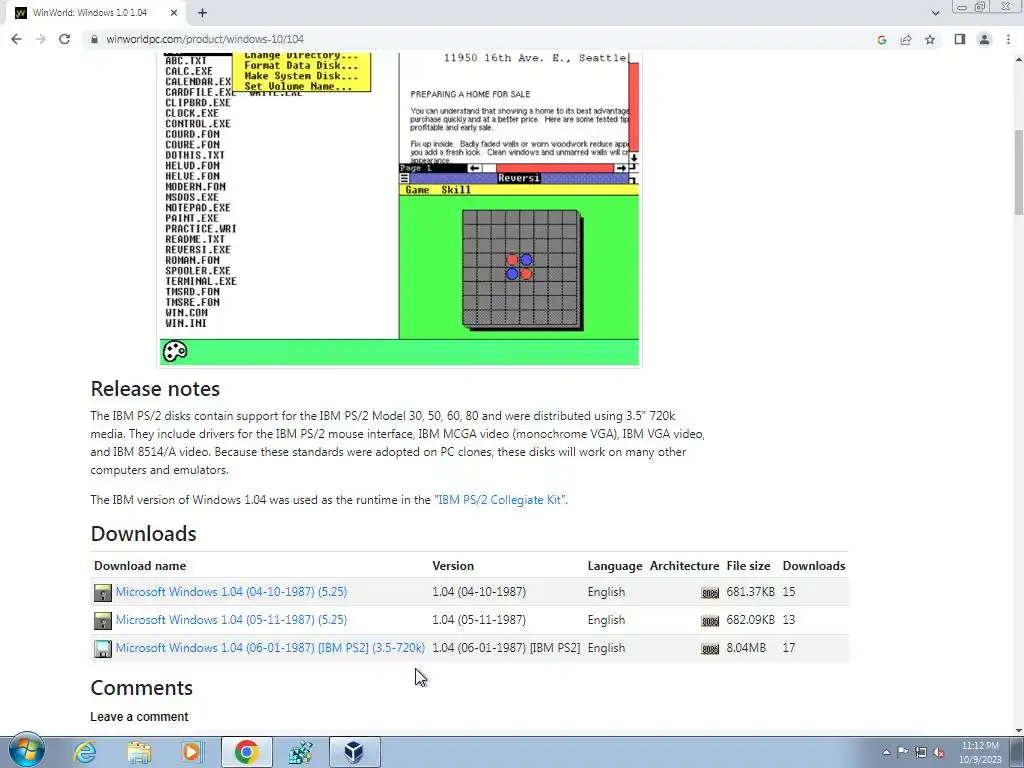Launch Internet Explorer from taskbar
1024x768 pixels.
pyautogui.click(x=85, y=752)
